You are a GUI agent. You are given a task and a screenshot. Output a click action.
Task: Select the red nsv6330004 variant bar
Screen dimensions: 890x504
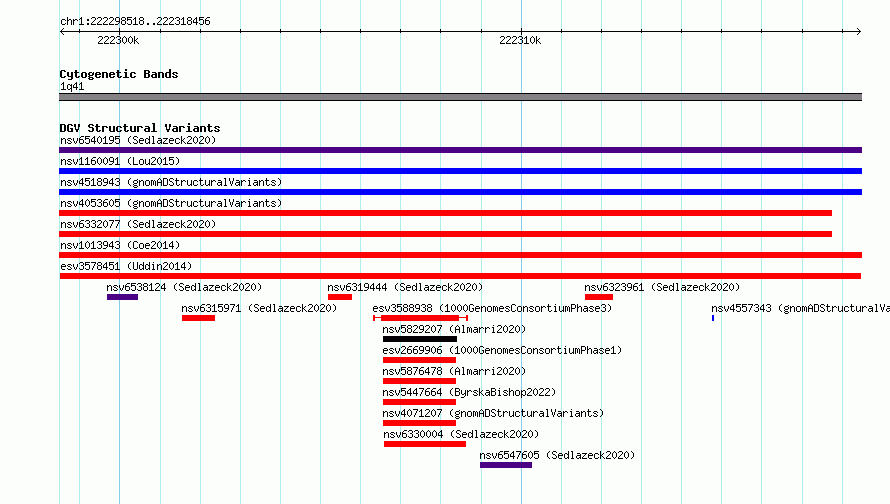pyautogui.click(x=425, y=444)
